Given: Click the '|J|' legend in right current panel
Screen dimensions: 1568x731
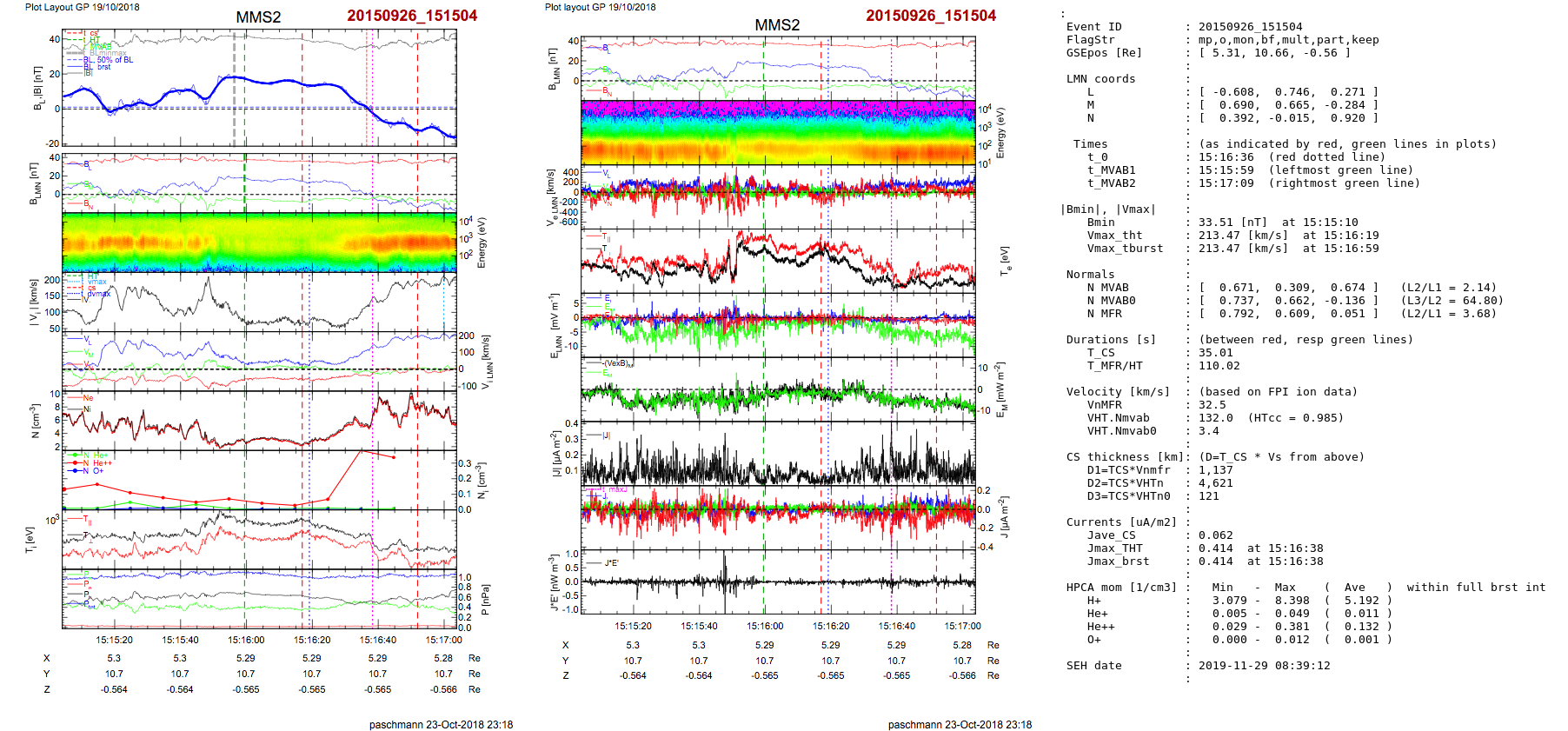Looking at the screenshot, I should coord(605,435).
